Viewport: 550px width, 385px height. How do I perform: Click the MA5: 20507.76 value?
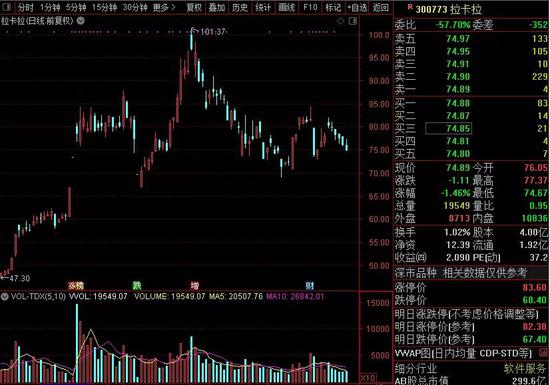click(236, 297)
